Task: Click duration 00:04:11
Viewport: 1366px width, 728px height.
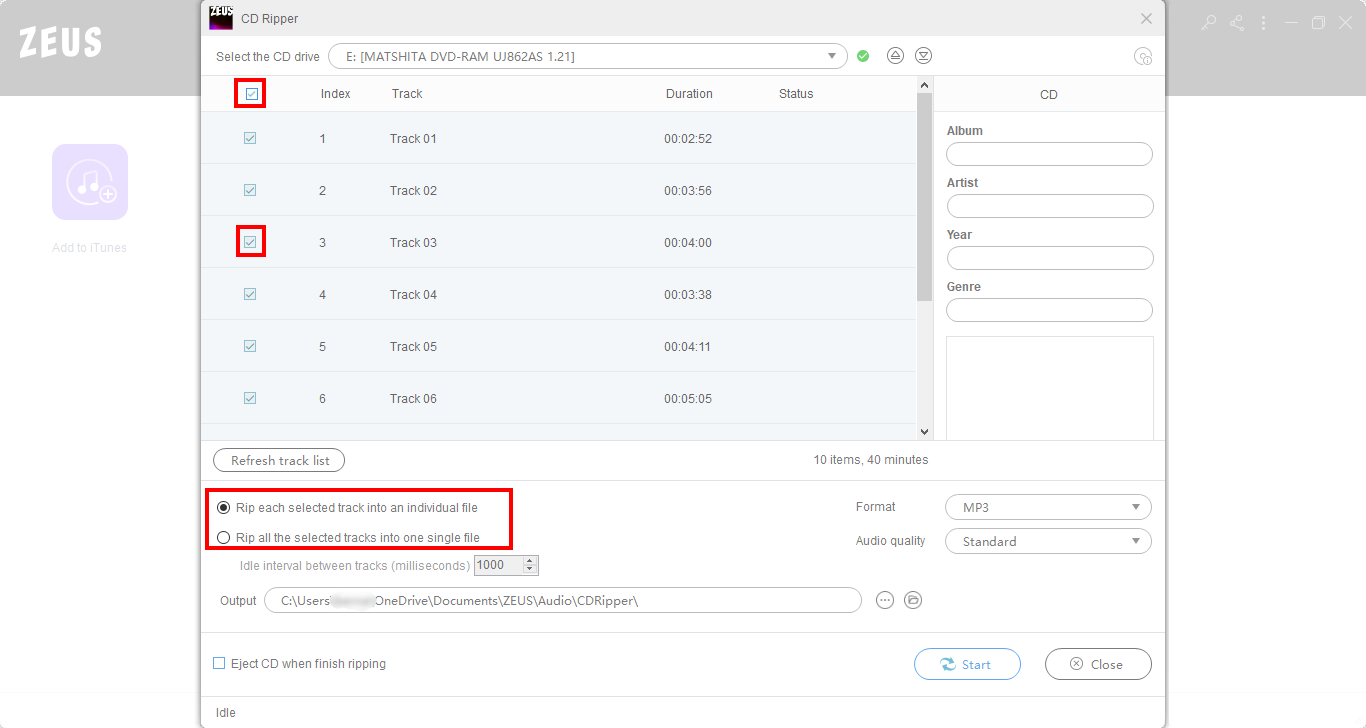Action: (688, 346)
